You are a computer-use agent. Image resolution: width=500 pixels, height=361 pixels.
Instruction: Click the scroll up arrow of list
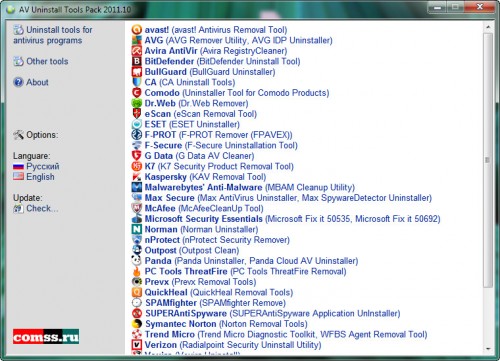(488, 27)
